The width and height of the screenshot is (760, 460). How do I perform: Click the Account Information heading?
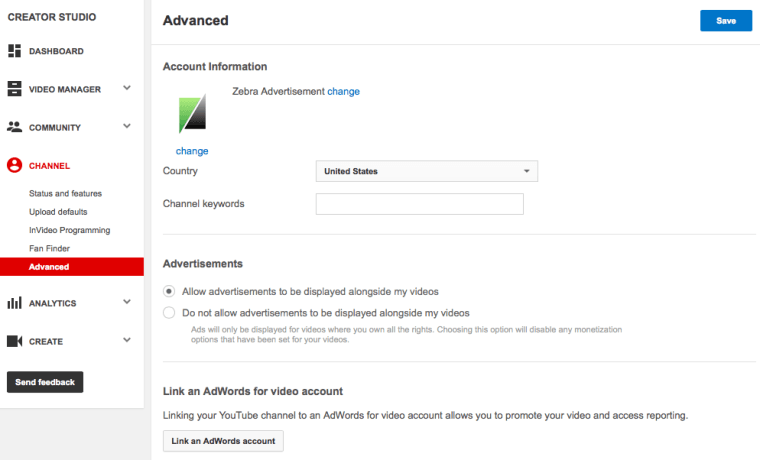coord(215,66)
